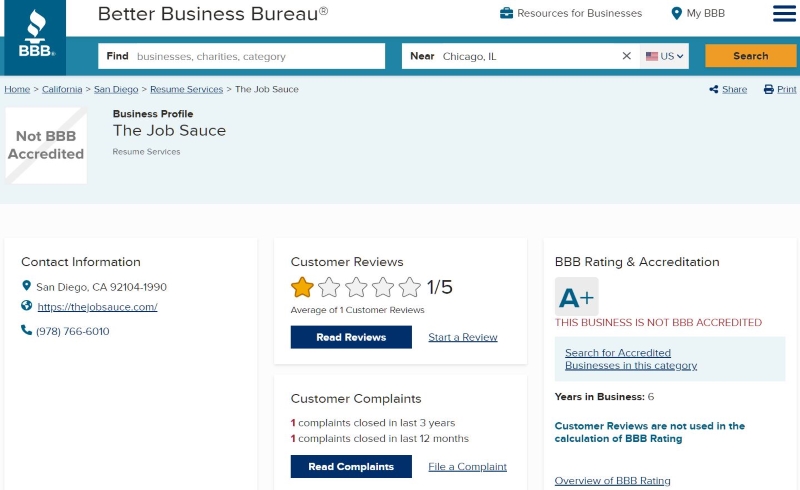Click San Diego, CA 92104-1990 address

(x=102, y=287)
